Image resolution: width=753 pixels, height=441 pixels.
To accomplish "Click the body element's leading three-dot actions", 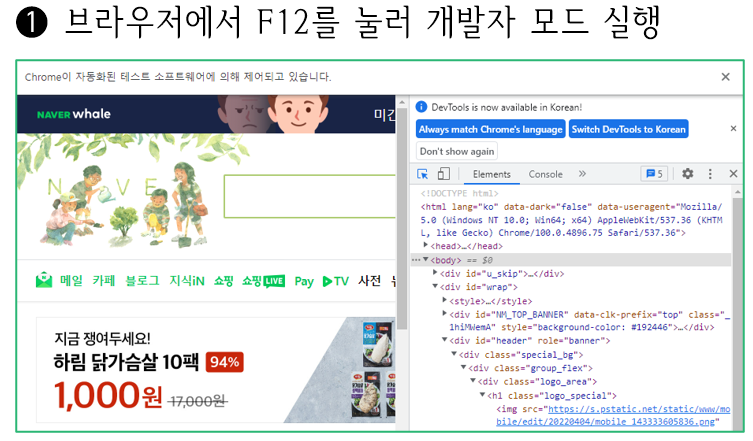I will click(416, 260).
